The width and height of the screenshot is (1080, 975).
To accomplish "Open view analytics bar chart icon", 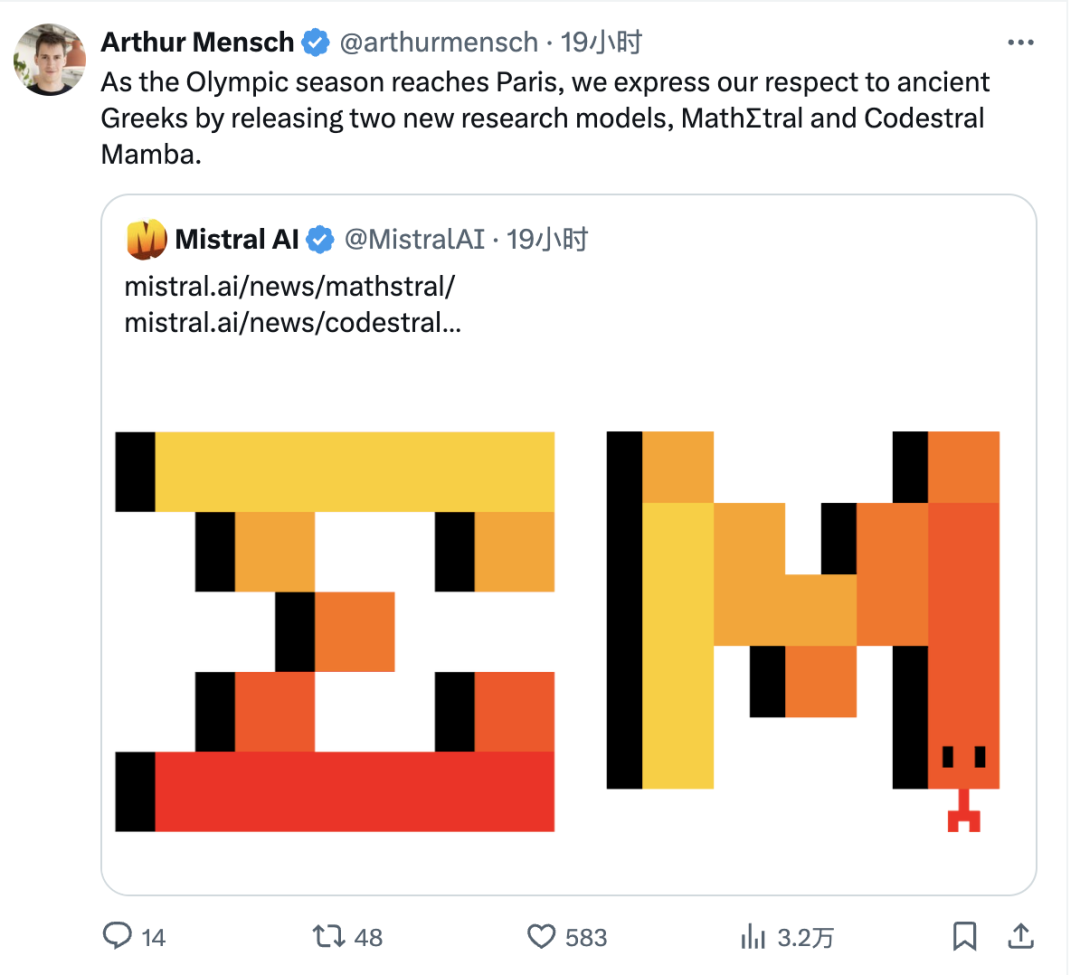I will tap(752, 936).
